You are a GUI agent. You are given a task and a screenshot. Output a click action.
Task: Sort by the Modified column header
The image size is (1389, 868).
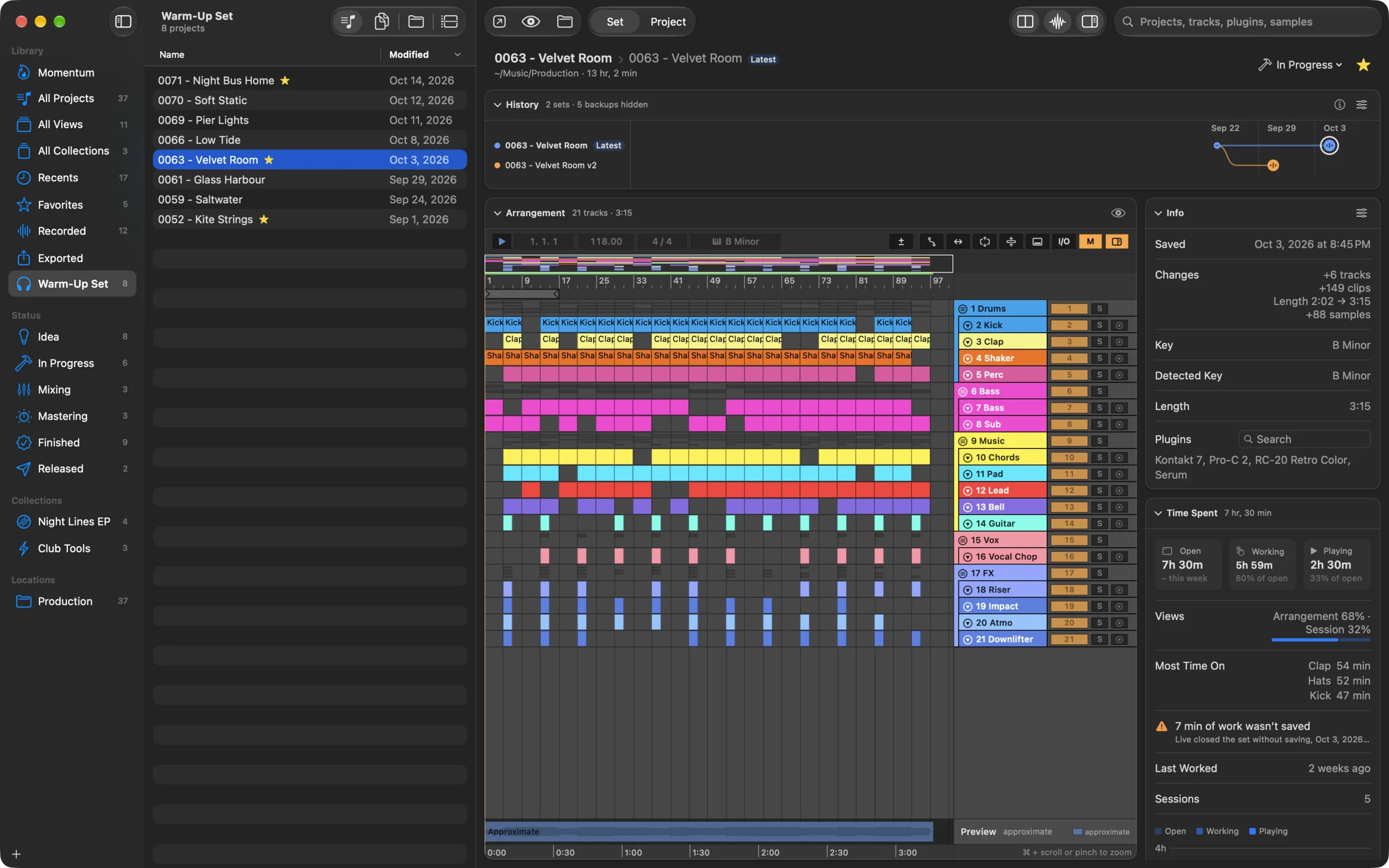pyautogui.click(x=425, y=54)
